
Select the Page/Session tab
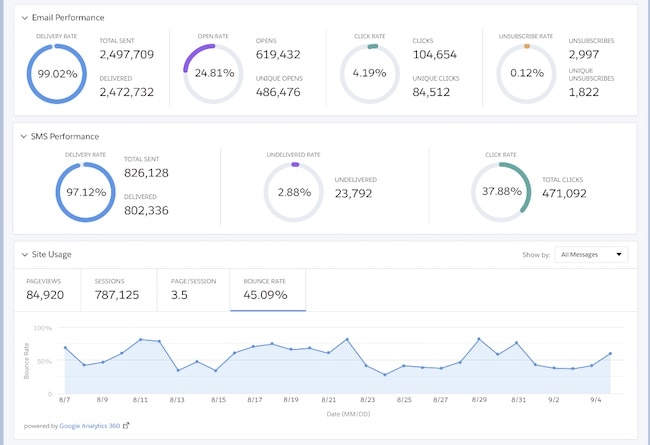192,289
